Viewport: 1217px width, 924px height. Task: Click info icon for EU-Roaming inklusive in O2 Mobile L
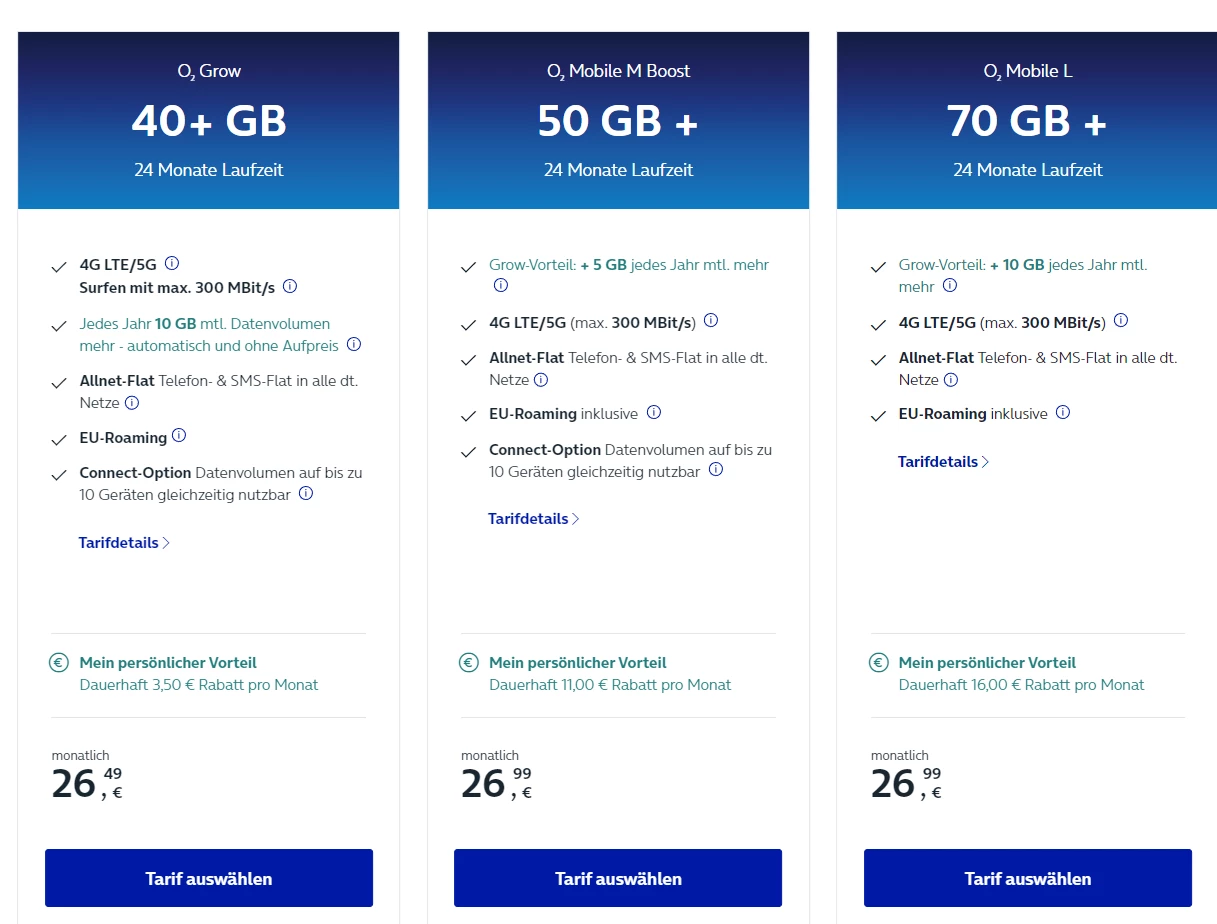[1063, 412]
